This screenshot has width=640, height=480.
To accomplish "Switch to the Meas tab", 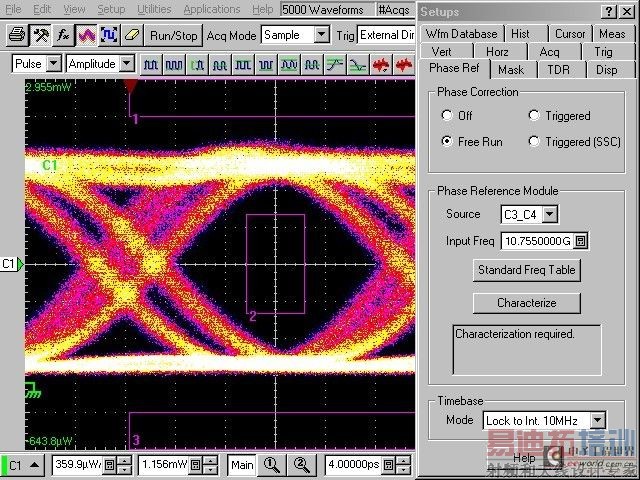I will point(612,34).
